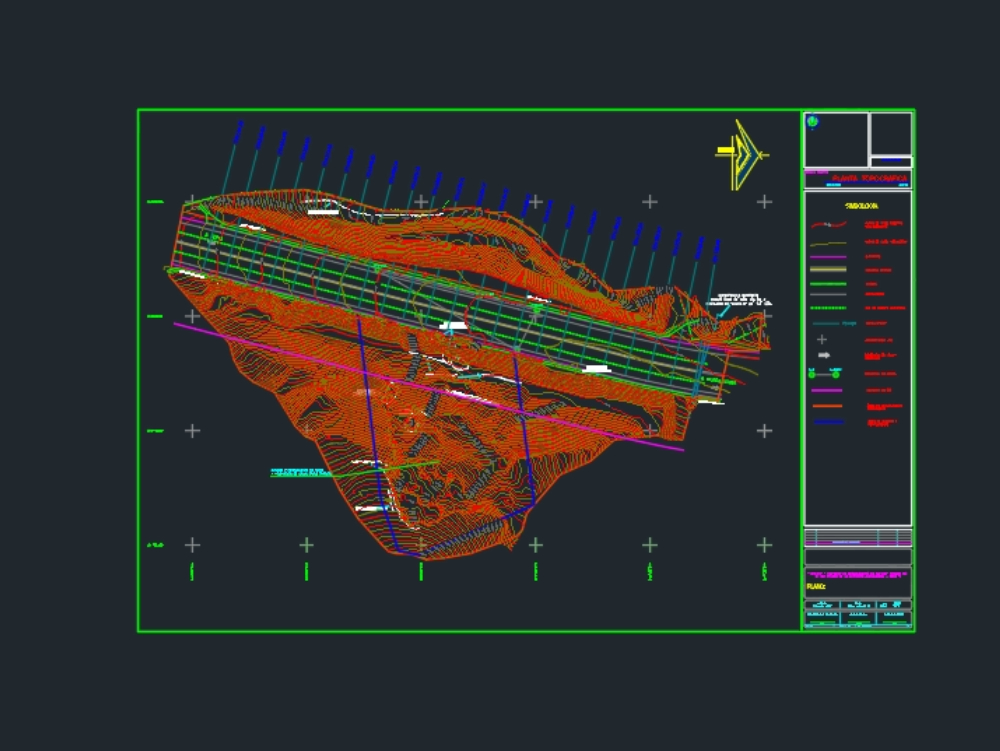Select the magenta project title text
This screenshot has height=751, width=1000.
(856, 574)
